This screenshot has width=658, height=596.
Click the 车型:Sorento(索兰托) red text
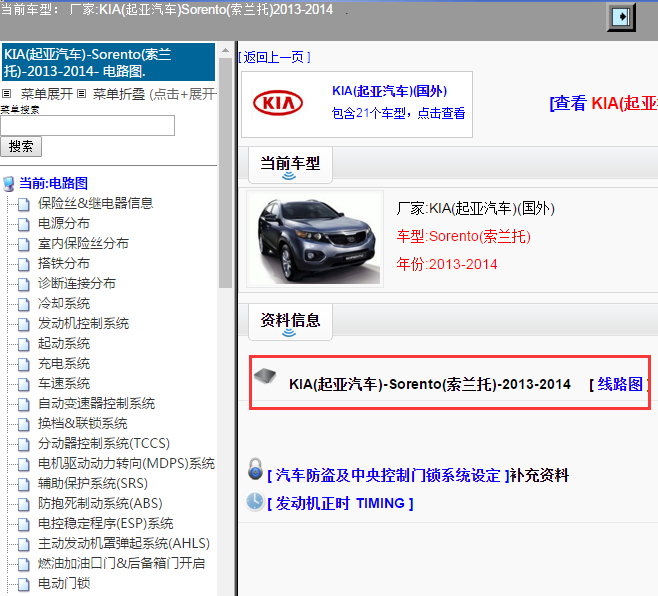click(x=464, y=236)
